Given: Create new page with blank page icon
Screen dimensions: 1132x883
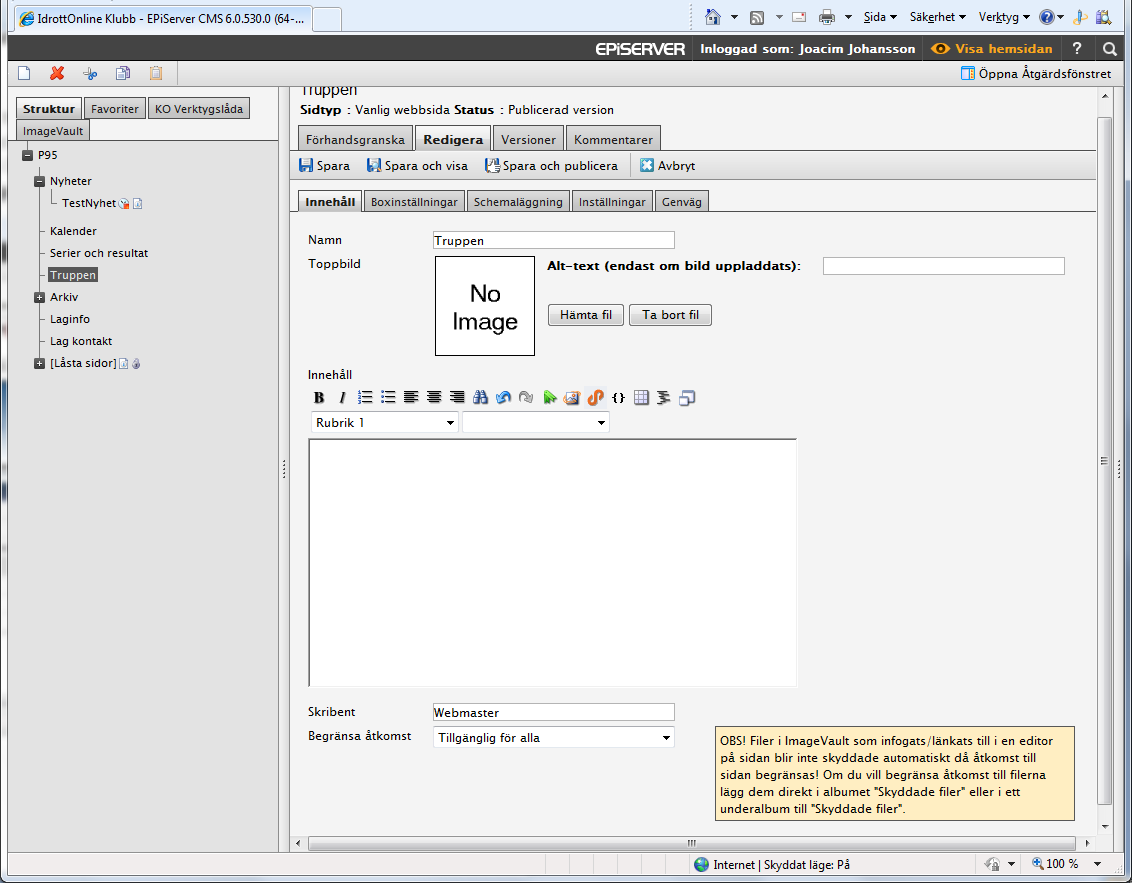Looking at the screenshot, I should pyautogui.click(x=24, y=73).
